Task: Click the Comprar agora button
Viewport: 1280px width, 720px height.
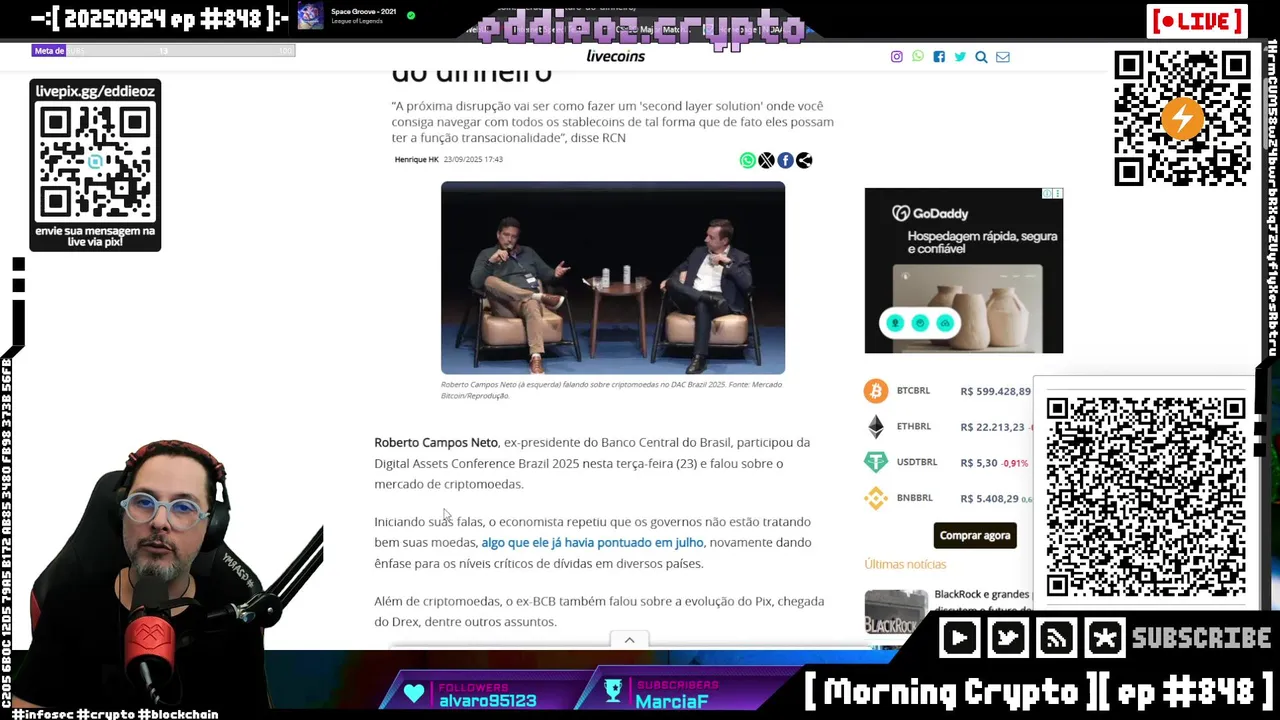Action: click(975, 535)
